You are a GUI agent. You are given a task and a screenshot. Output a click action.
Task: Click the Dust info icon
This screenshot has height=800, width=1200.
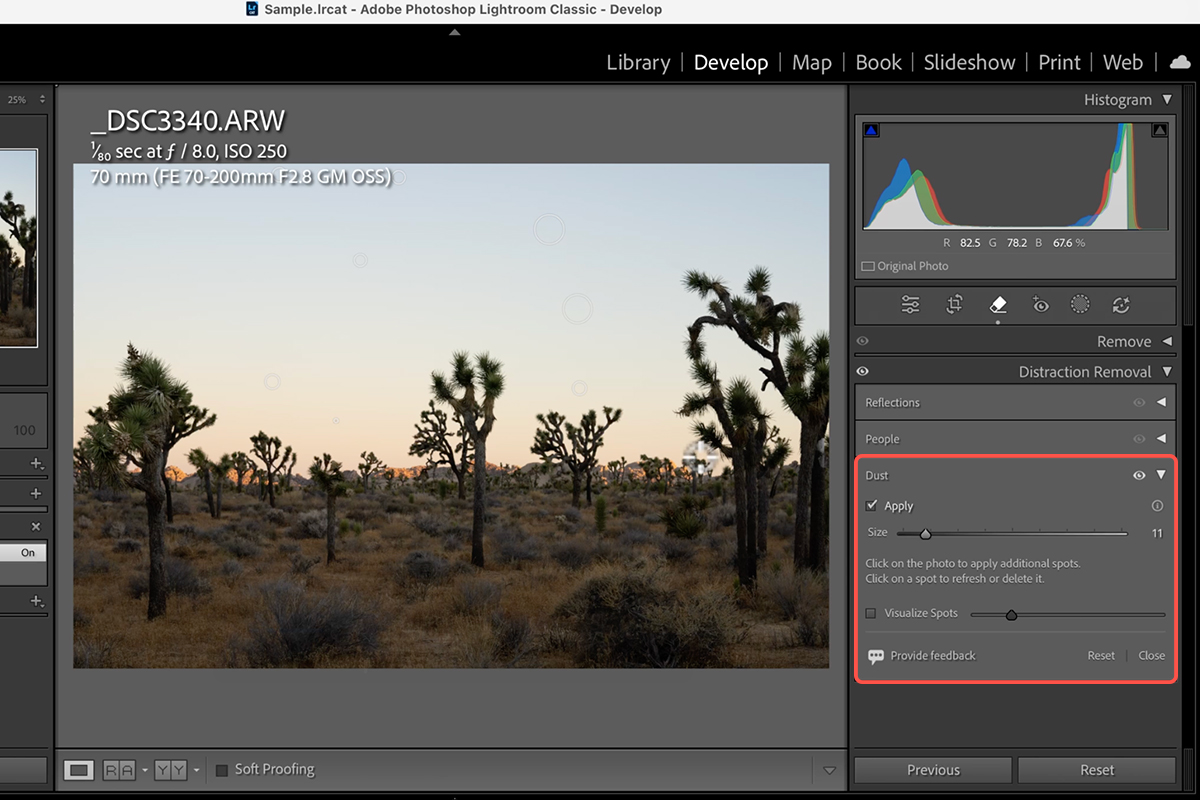click(1157, 506)
